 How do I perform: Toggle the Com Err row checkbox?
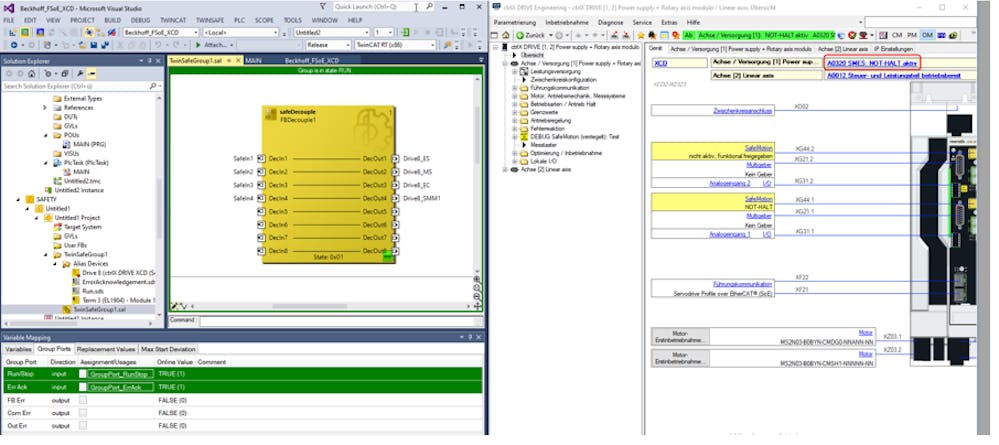(82, 412)
